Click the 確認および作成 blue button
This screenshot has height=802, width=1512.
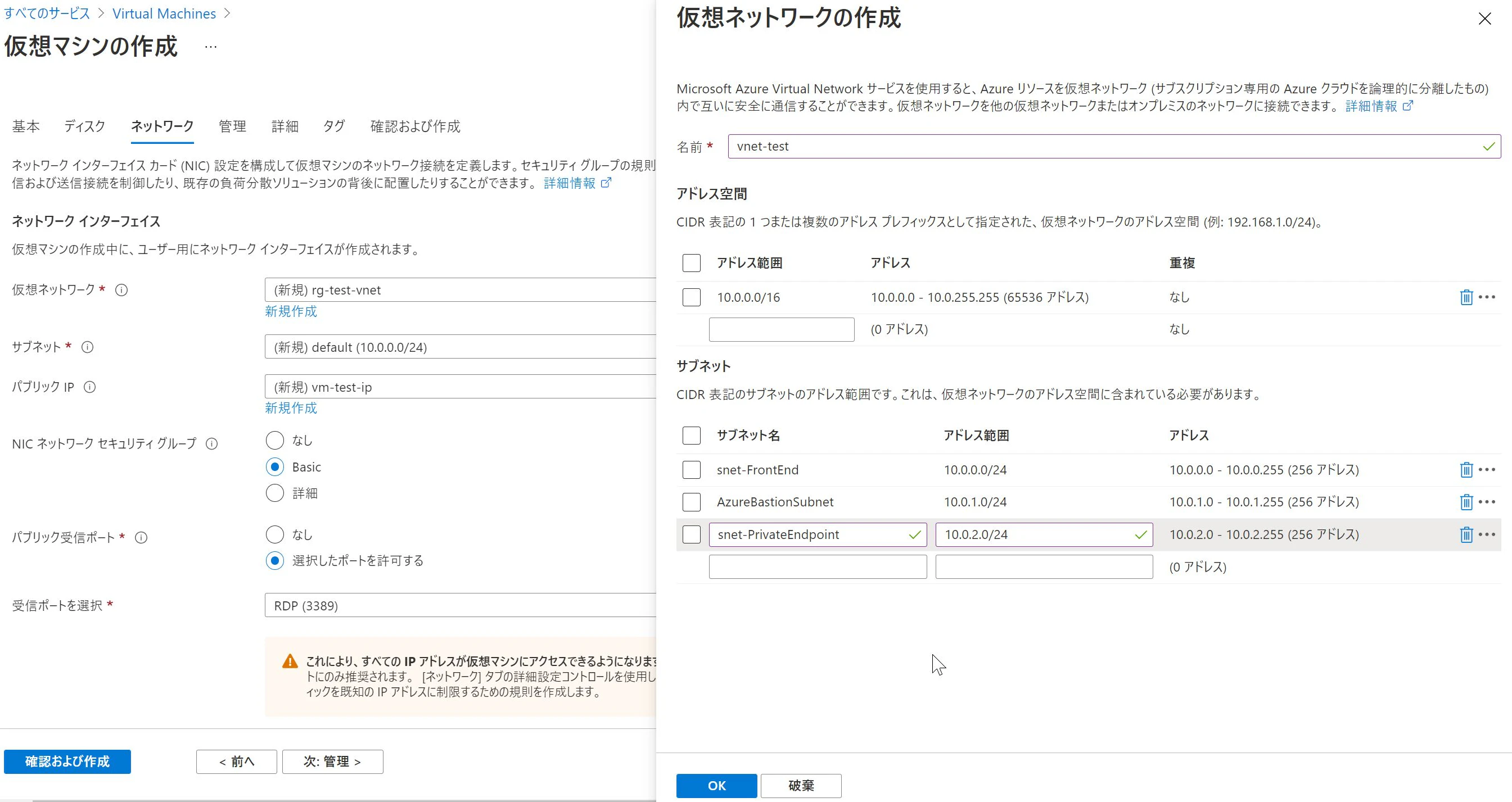[x=67, y=762]
